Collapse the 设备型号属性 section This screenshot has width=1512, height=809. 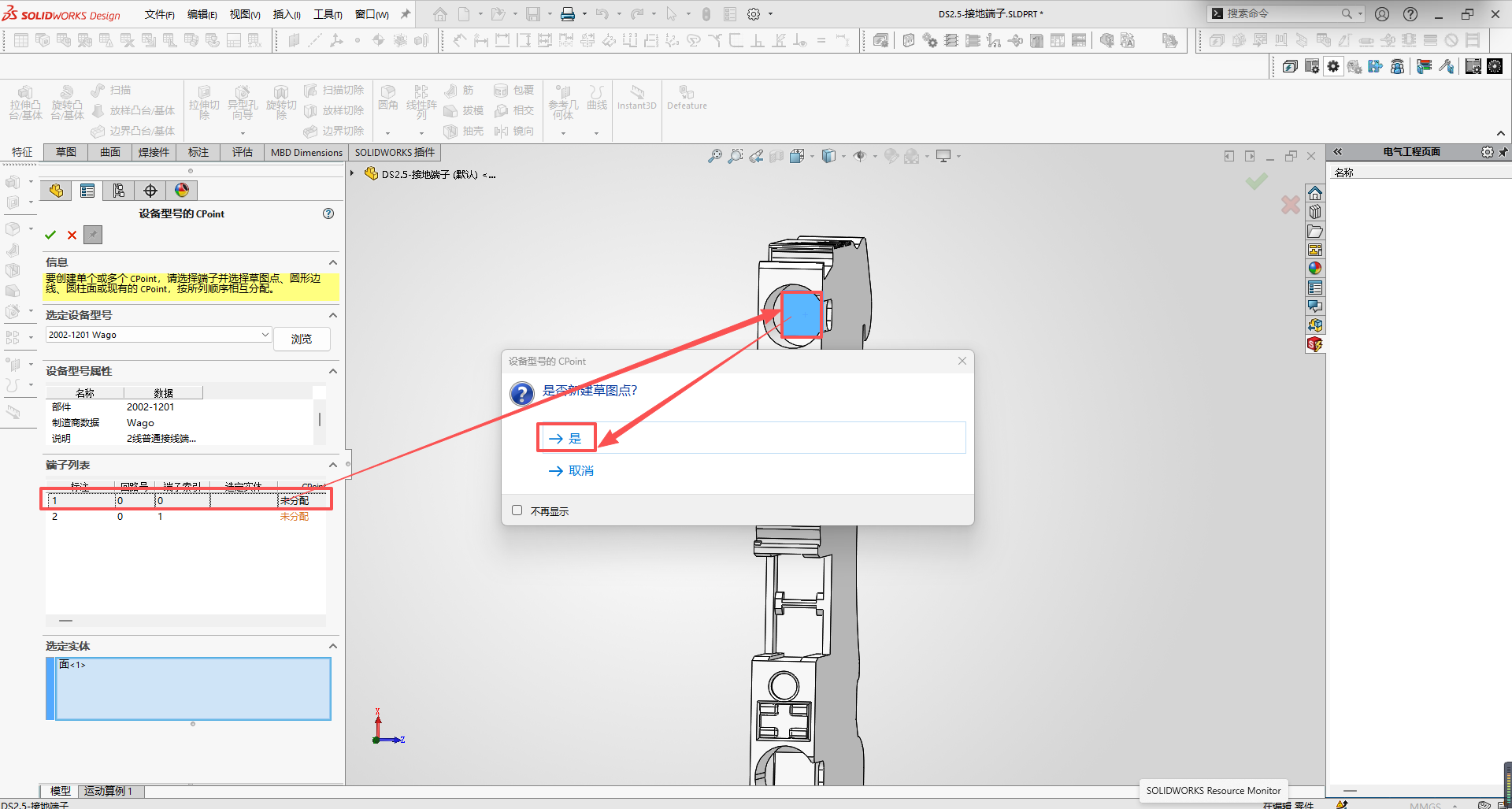pyautogui.click(x=333, y=371)
